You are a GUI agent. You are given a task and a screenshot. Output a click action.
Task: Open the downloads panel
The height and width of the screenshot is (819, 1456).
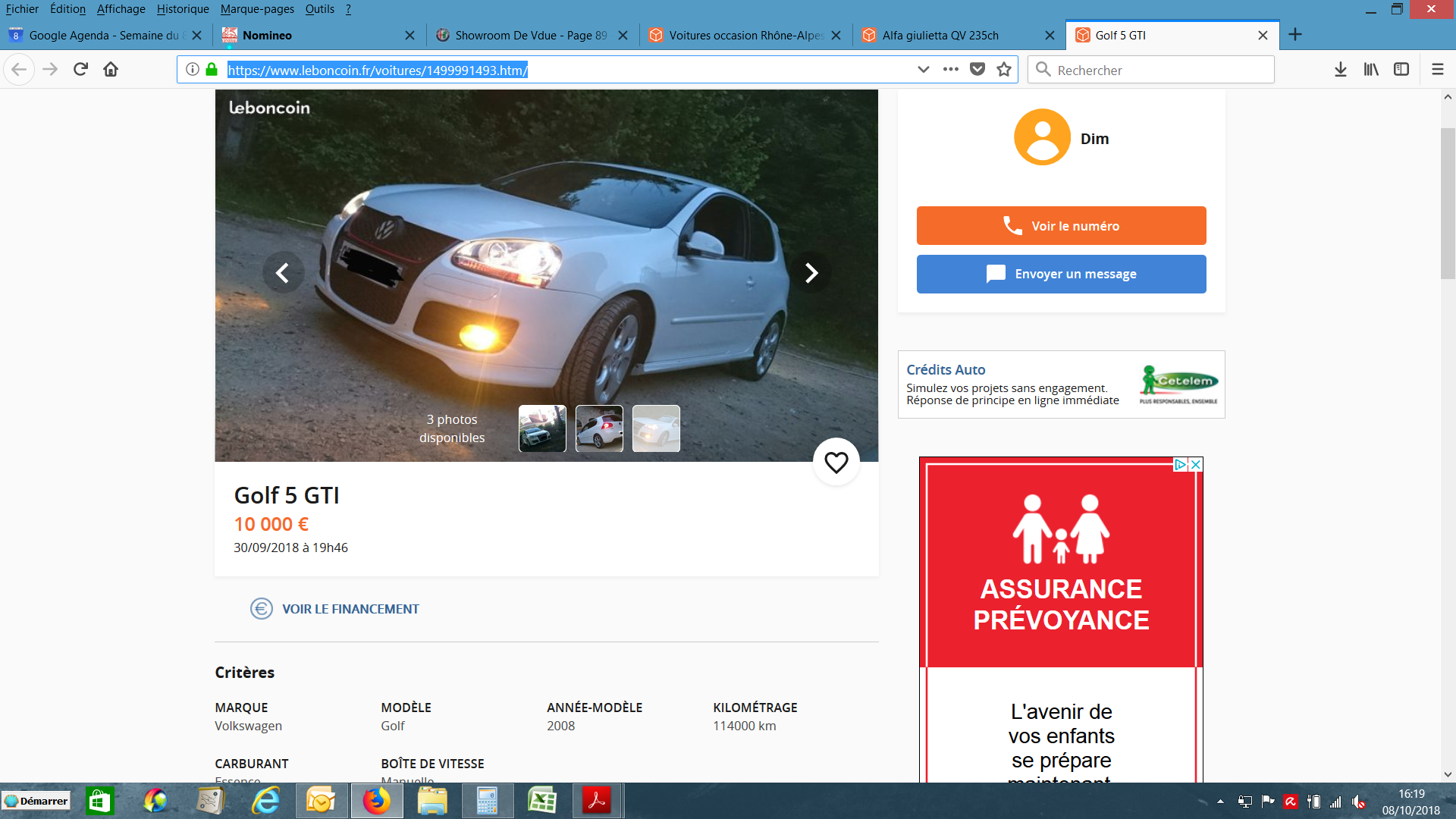tap(1340, 69)
